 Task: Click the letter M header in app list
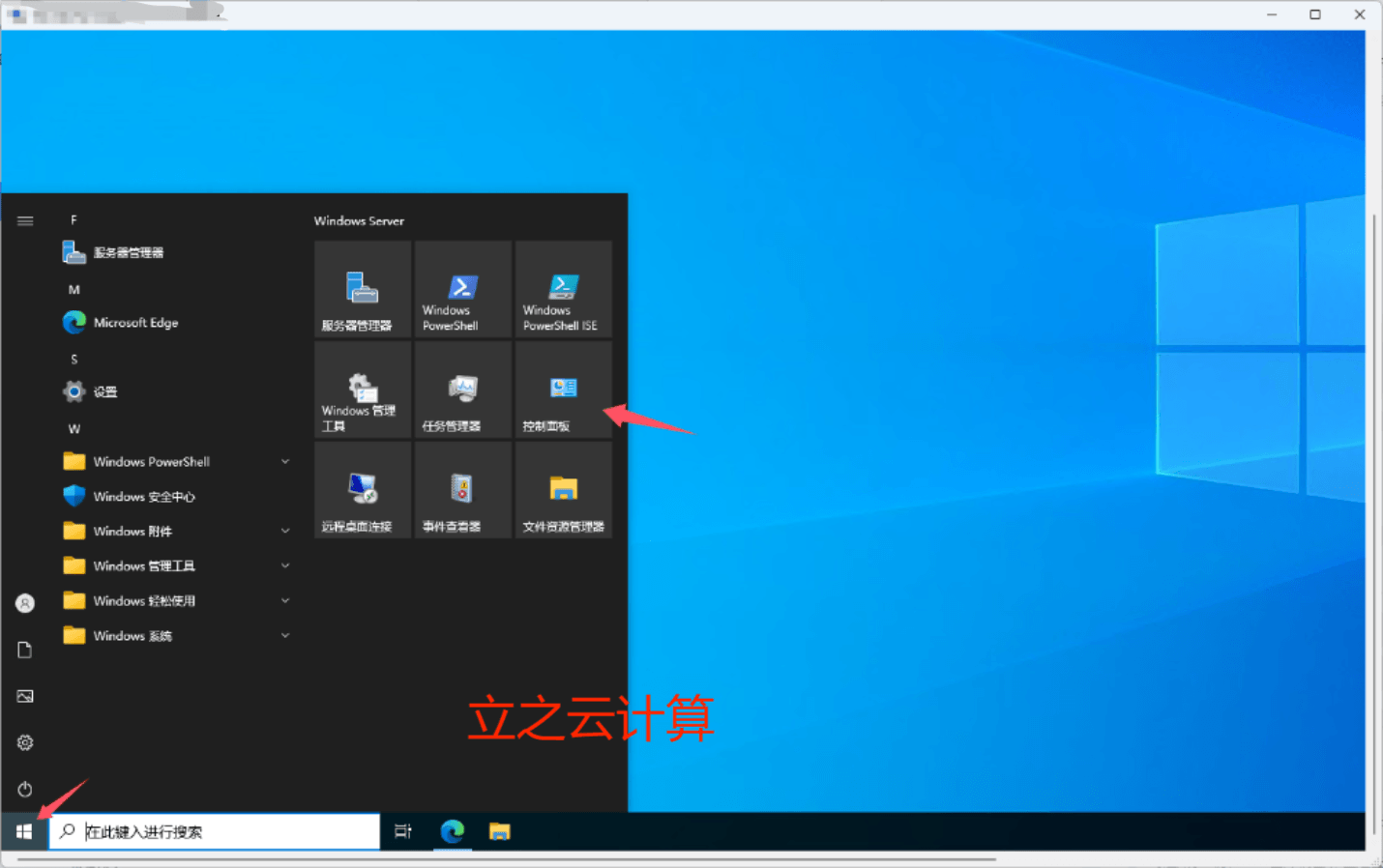tap(74, 290)
